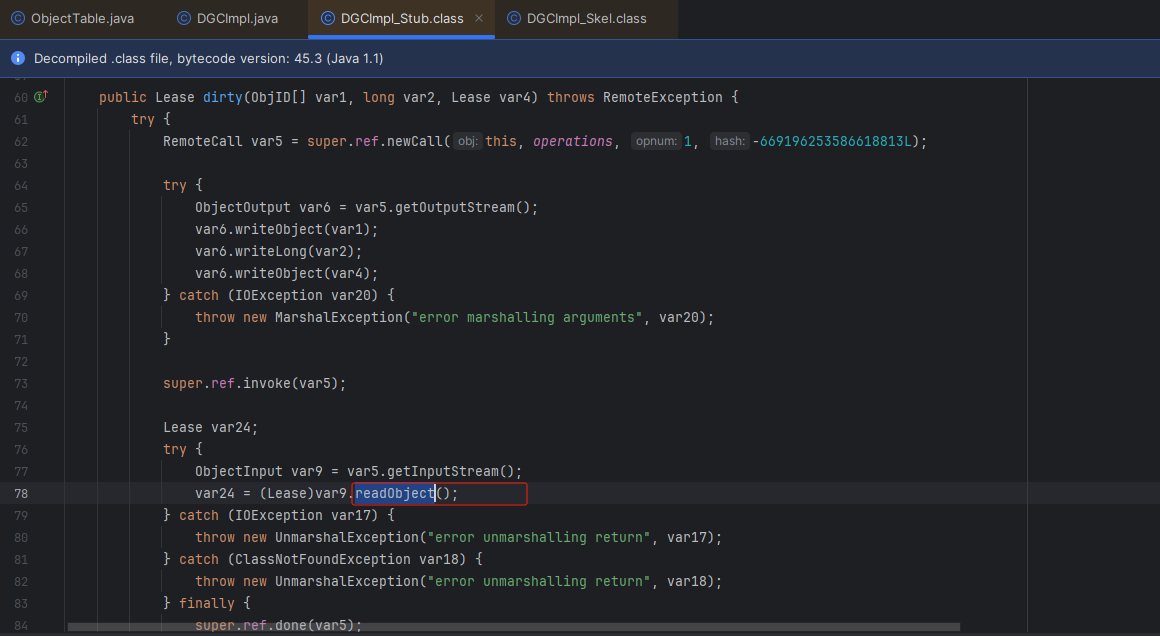Click the info icon in the decompiled banner
This screenshot has width=1160, height=636.
coord(18,59)
